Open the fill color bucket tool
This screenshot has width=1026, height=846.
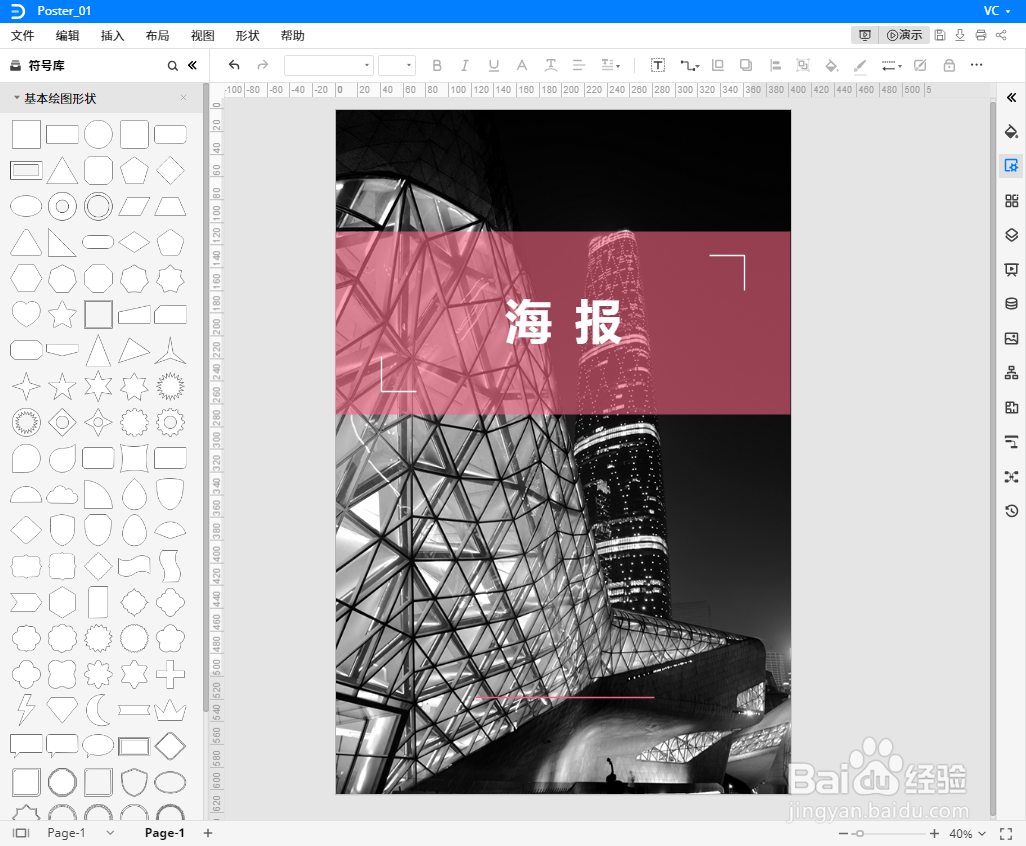pos(831,65)
